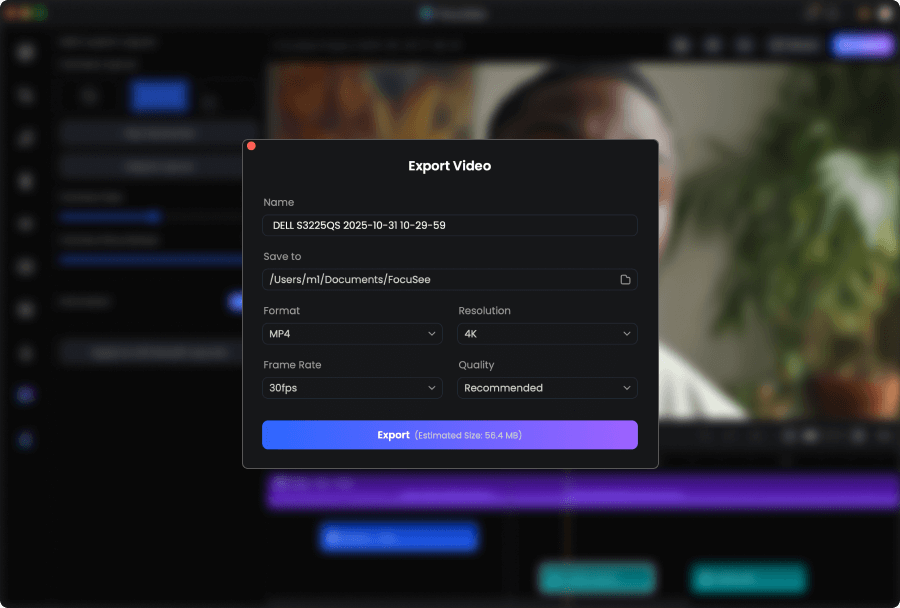The width and height of the screenshot is (900, 608).
Task: Expand the Resolution dropdown set to 4K
Action: tap(547, 334)
